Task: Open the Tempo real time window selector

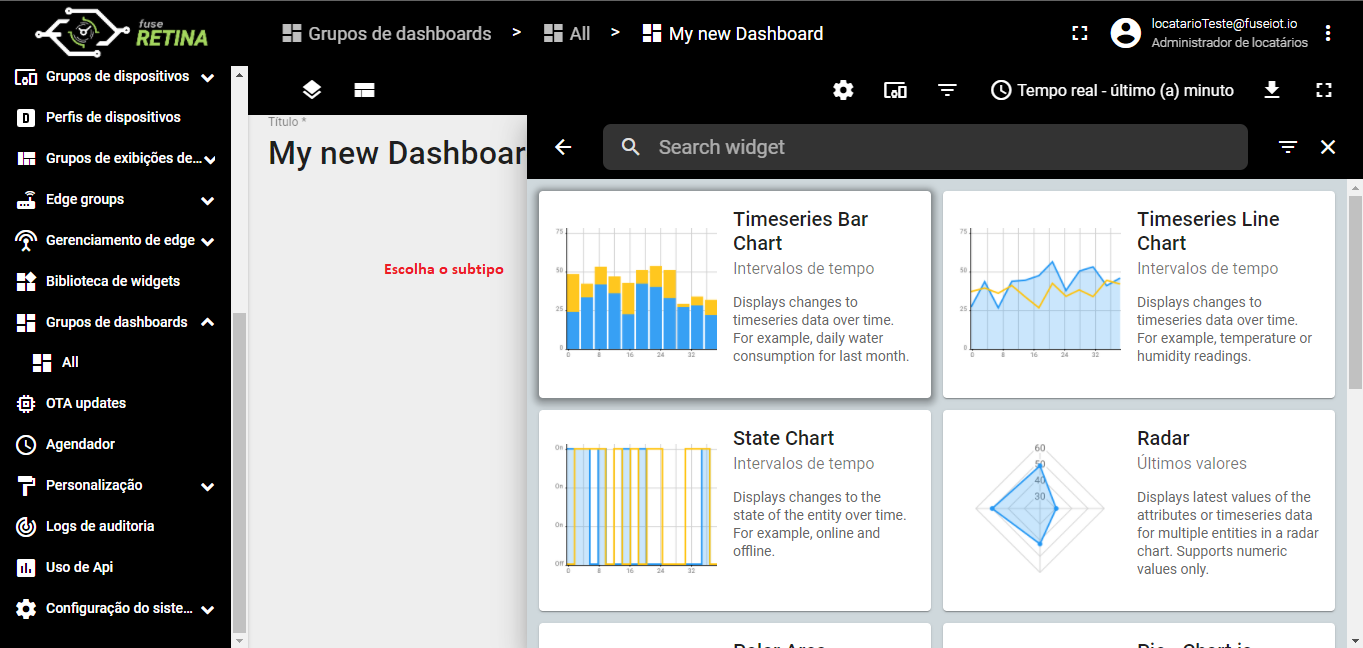Action: point(1112,90)
